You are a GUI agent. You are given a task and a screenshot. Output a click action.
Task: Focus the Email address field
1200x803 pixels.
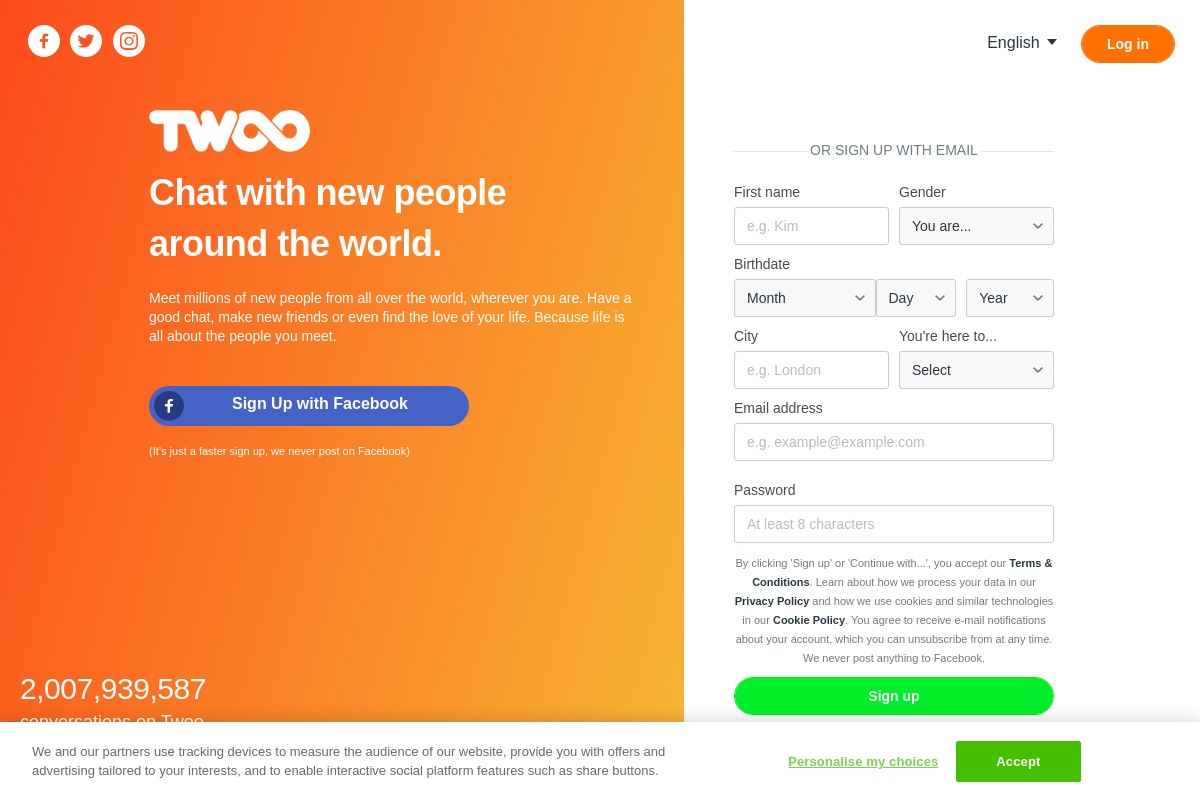(x=894, y=442)
